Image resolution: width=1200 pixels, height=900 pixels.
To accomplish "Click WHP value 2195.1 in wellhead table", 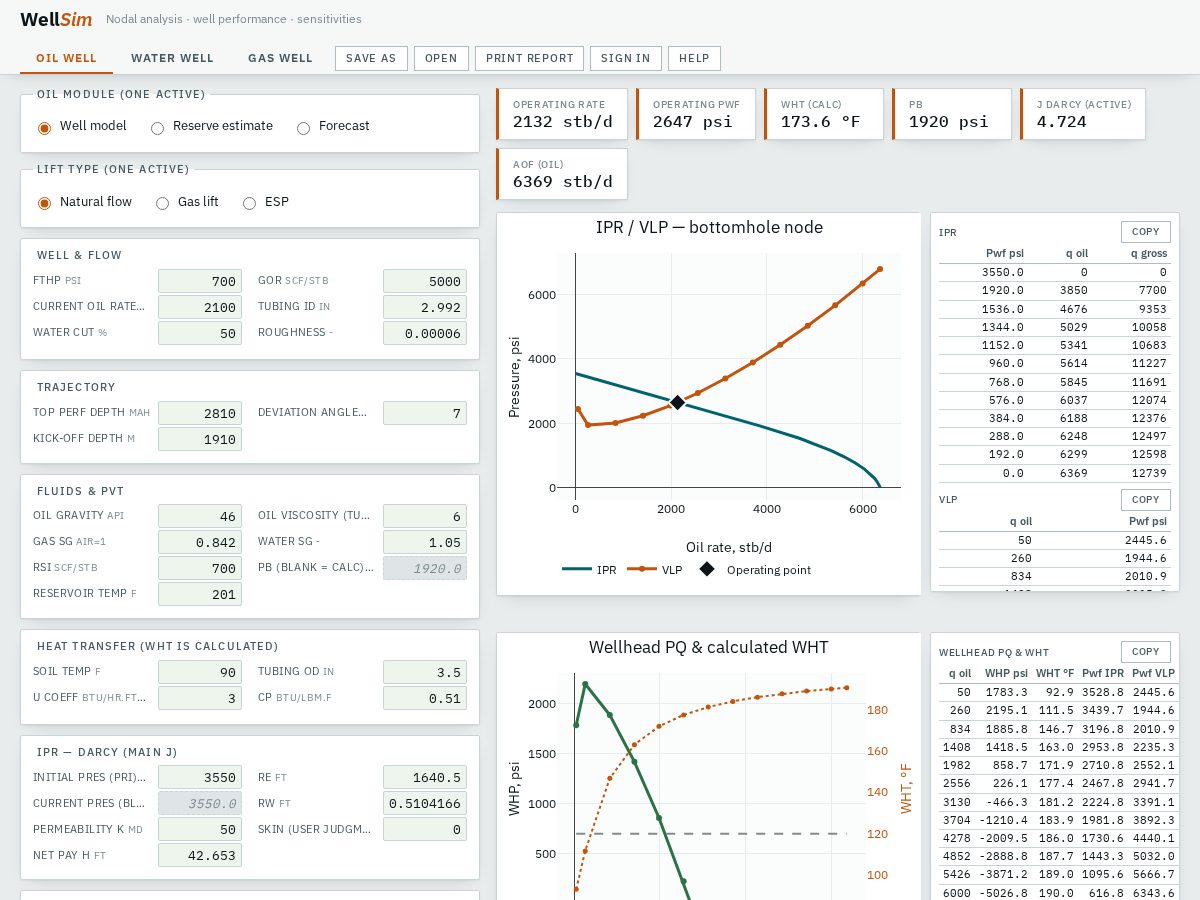I will (x=1006, y=710).
